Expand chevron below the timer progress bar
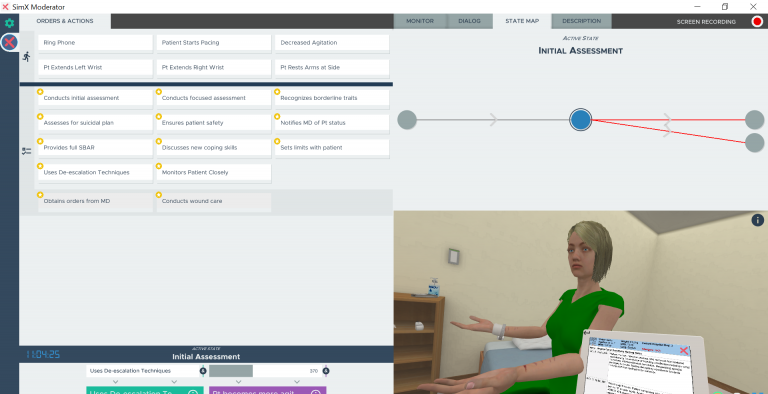 [239, 381]
